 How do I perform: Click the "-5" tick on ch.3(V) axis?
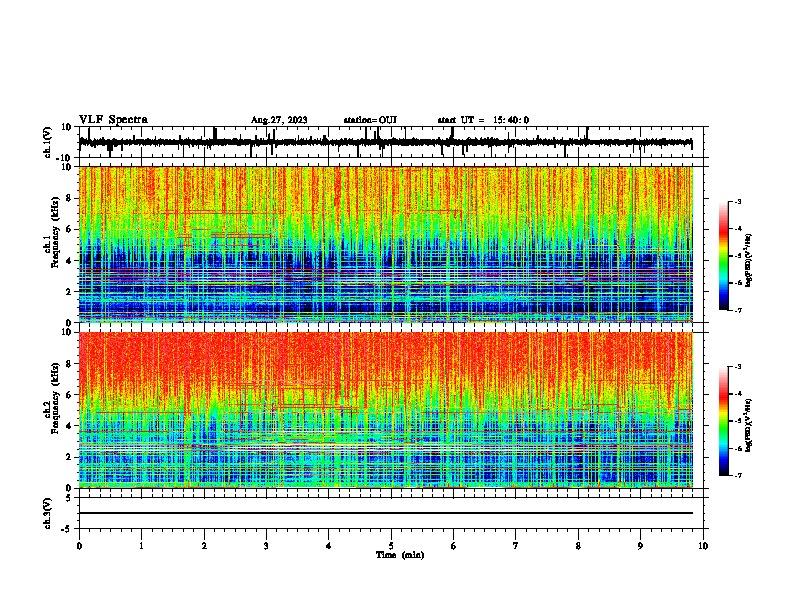68,529
